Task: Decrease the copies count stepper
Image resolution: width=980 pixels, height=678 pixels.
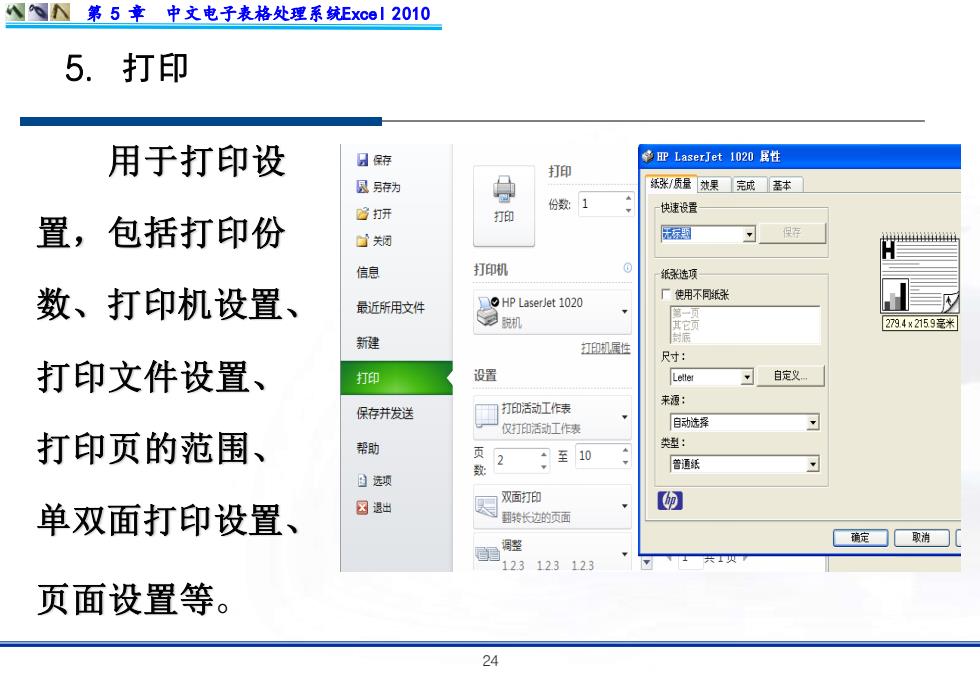Action: pyautogui.click(x=628, y=211)
